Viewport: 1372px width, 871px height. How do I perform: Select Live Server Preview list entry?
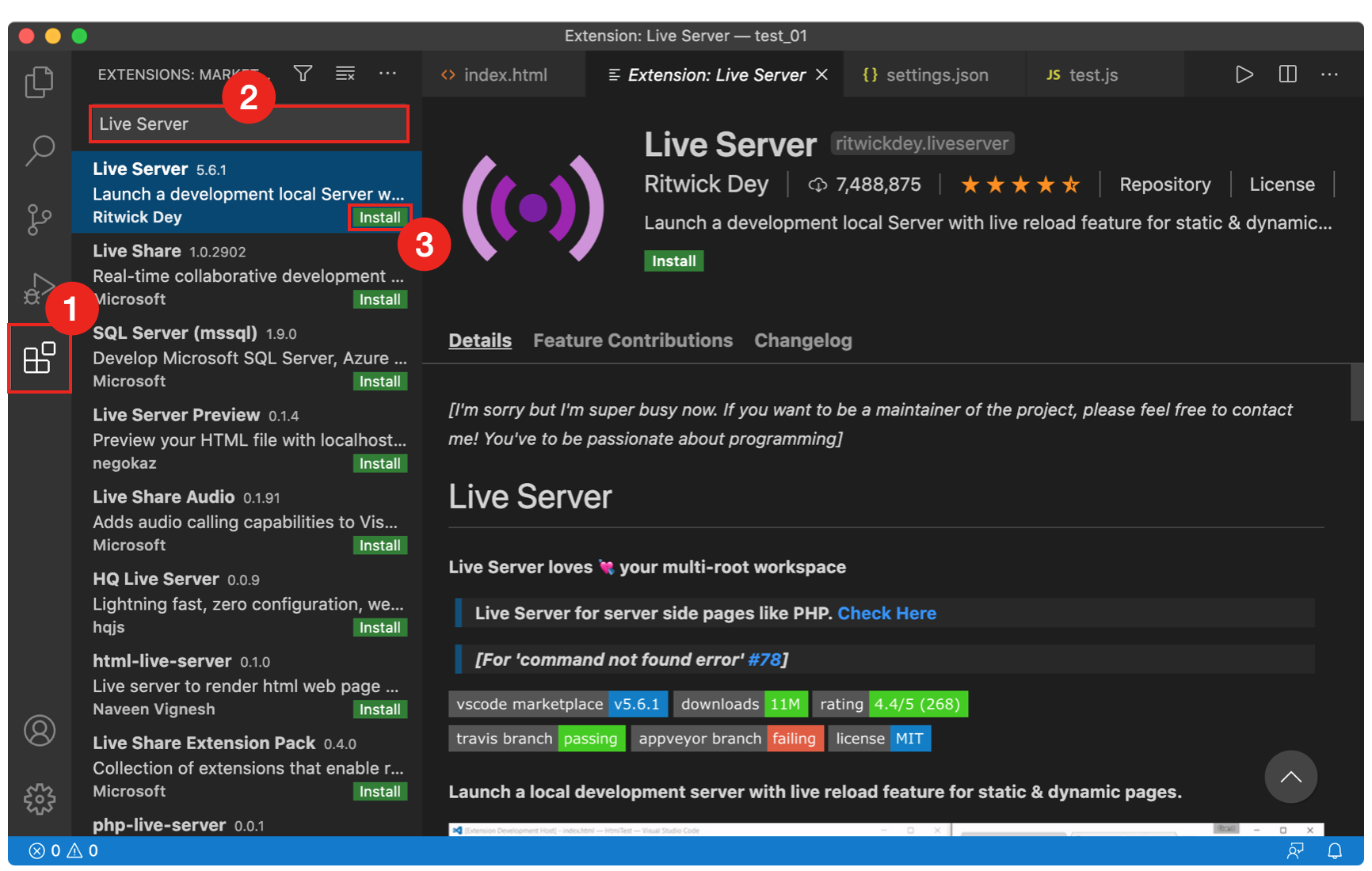coord(246,439)
